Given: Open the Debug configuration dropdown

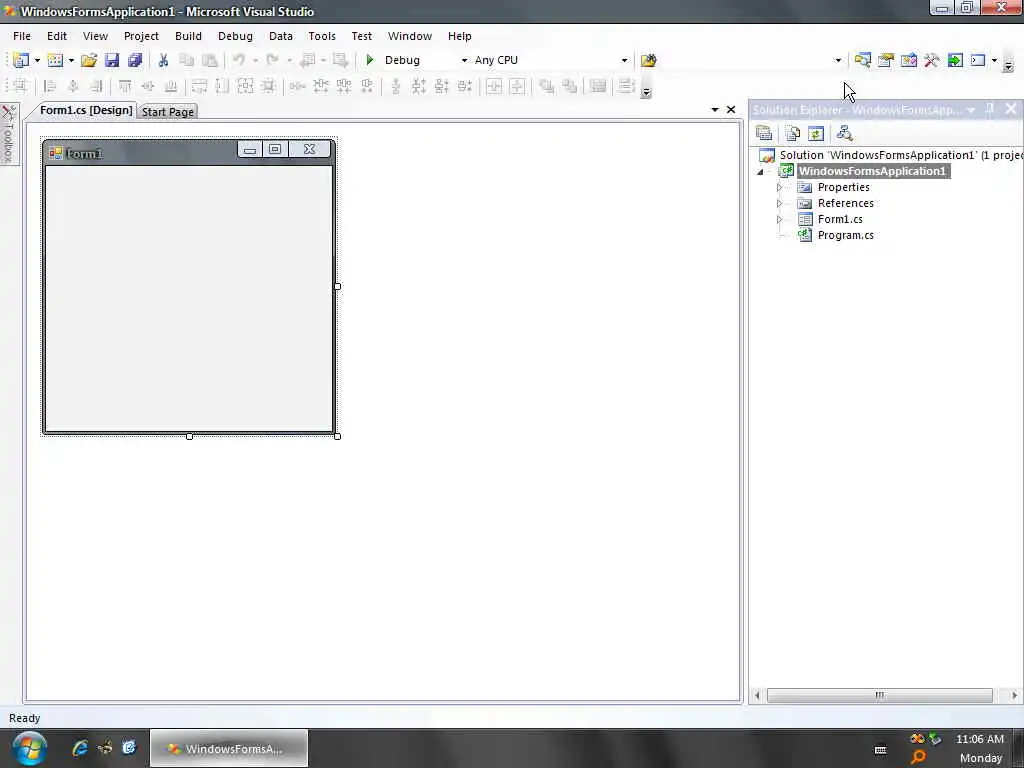Looking at the screenshot, I should pos(464,61).
